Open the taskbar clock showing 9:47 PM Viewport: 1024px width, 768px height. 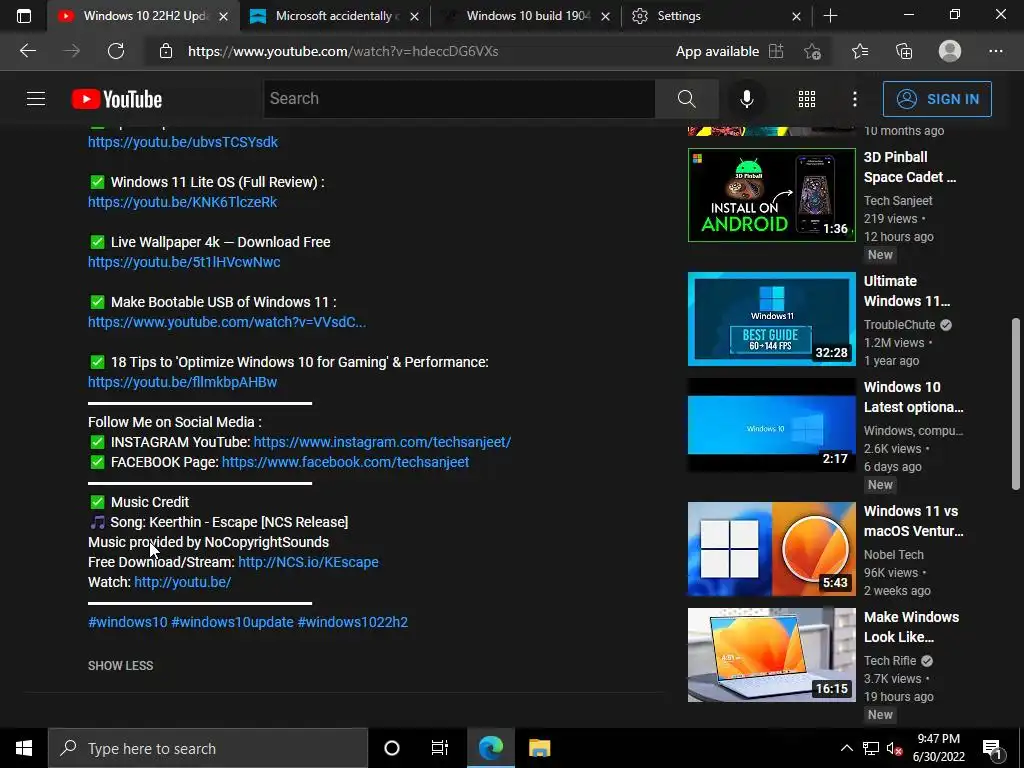[x=938, y=748]
